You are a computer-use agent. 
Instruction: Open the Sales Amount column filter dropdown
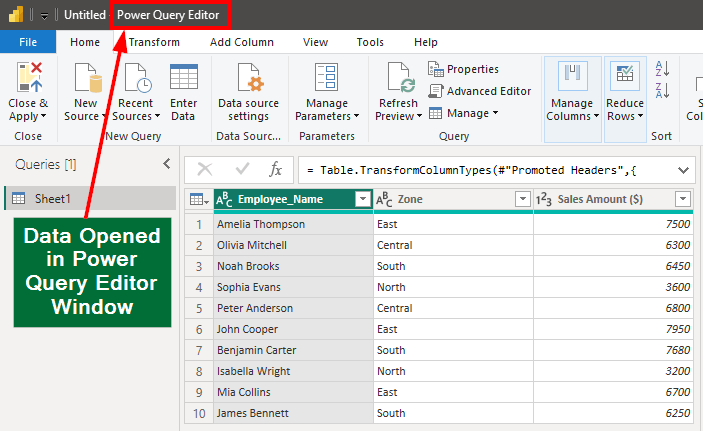(683, 199)
